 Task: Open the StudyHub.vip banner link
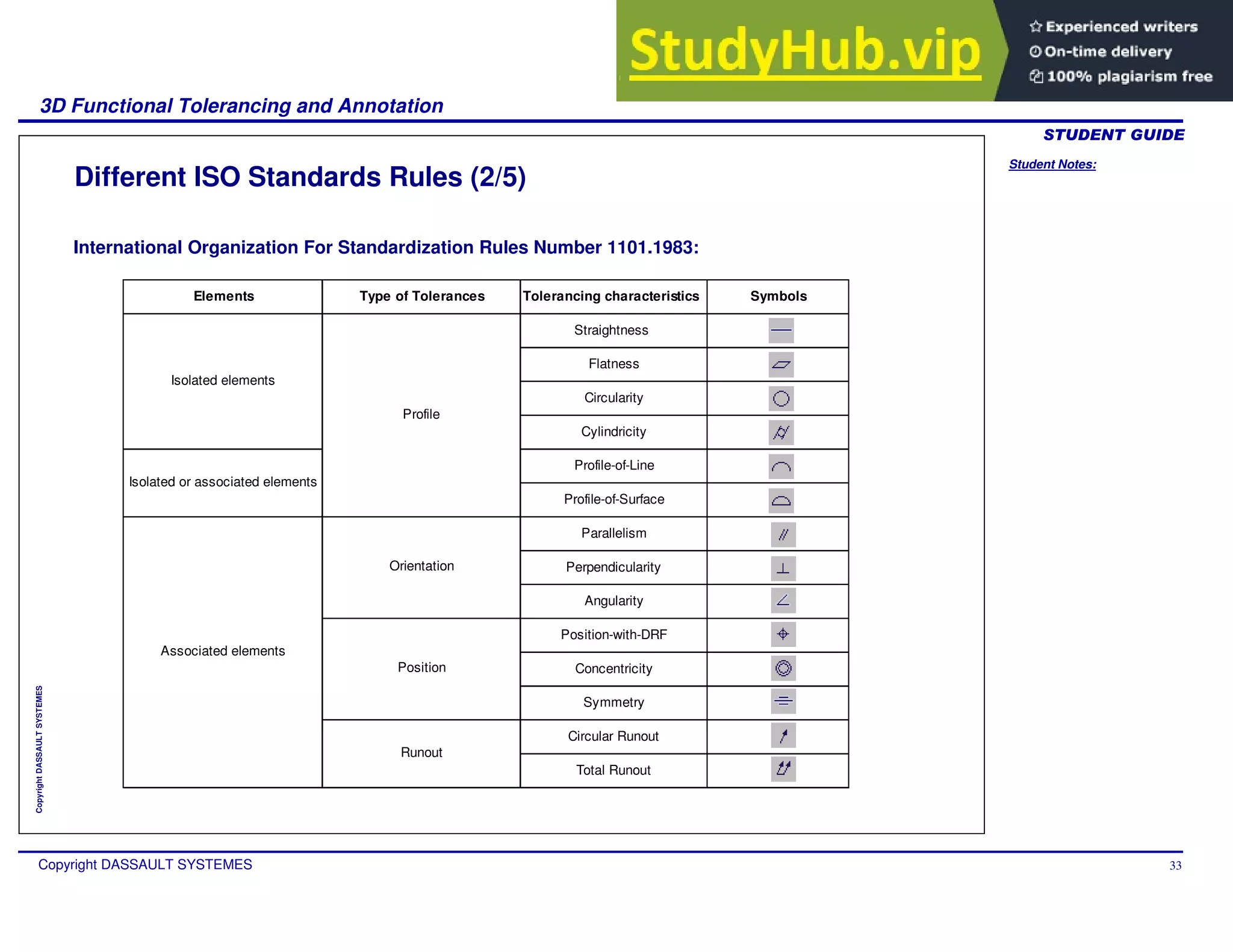805,52
